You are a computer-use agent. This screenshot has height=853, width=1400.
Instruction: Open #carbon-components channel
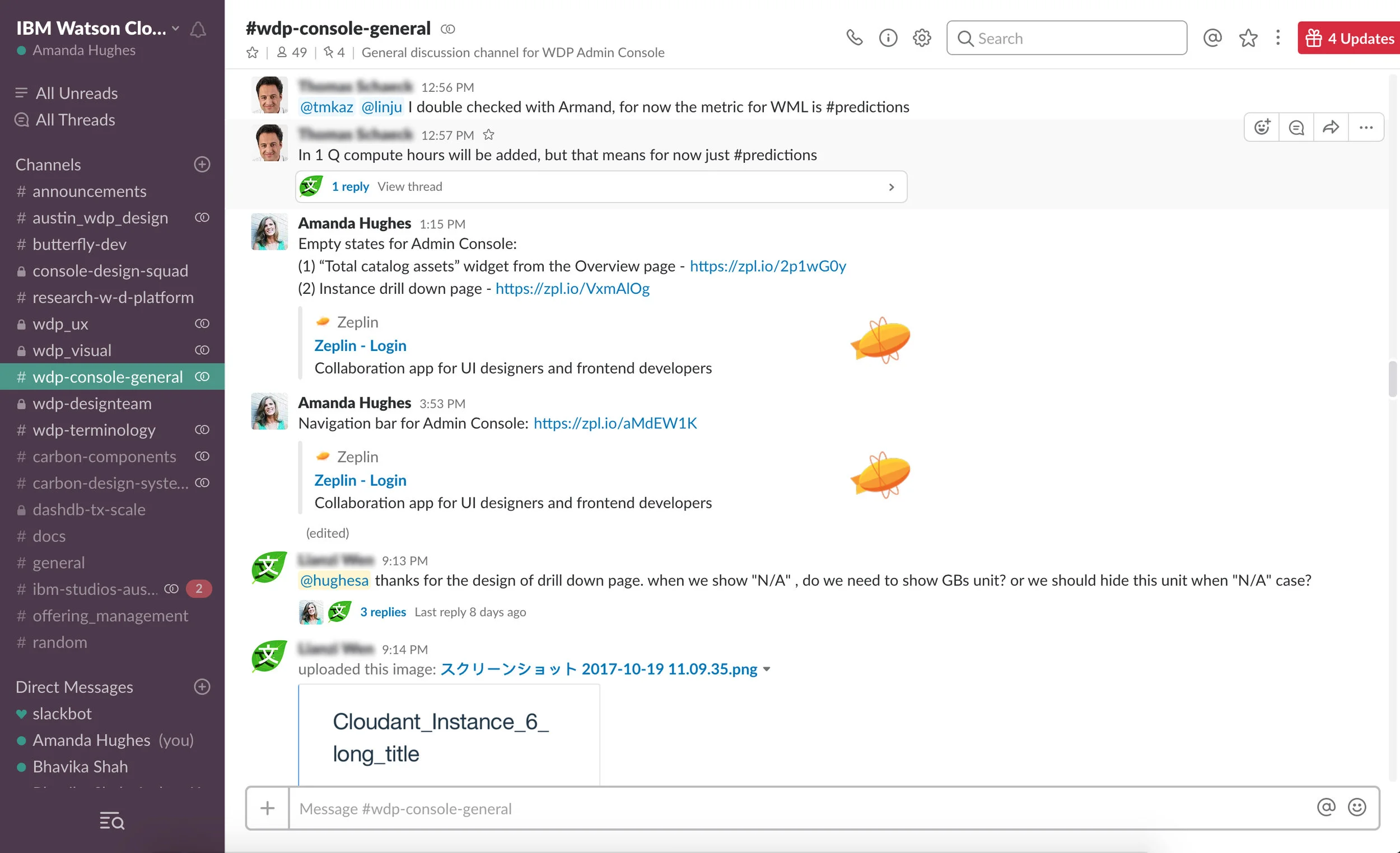(113, 457)
